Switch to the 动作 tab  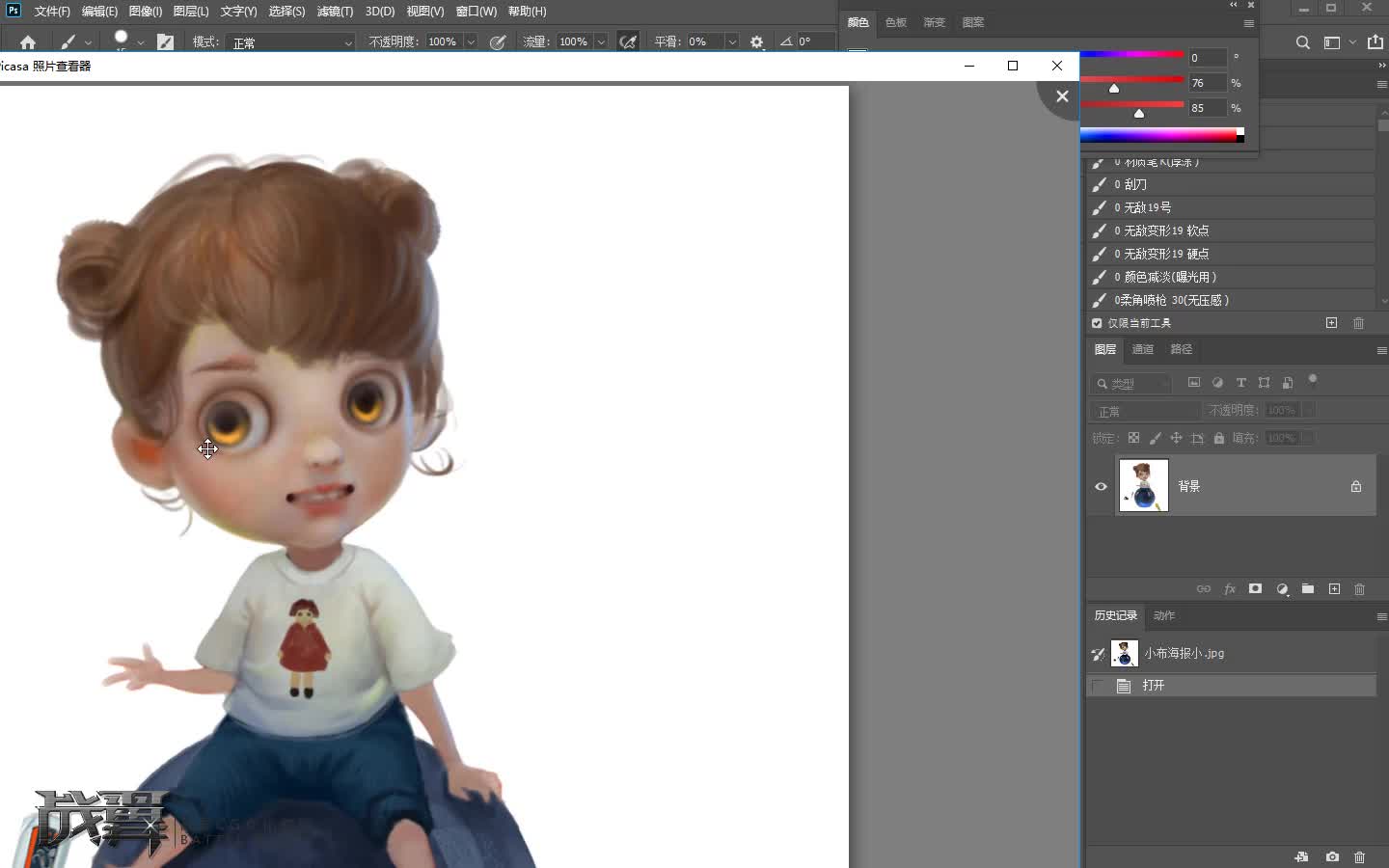click(1164, 615)
